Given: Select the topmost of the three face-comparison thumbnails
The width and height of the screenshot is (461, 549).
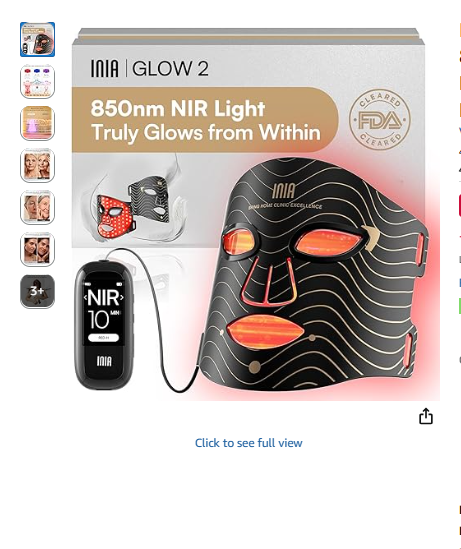Looking at the screenshot, I should point(37,166).
